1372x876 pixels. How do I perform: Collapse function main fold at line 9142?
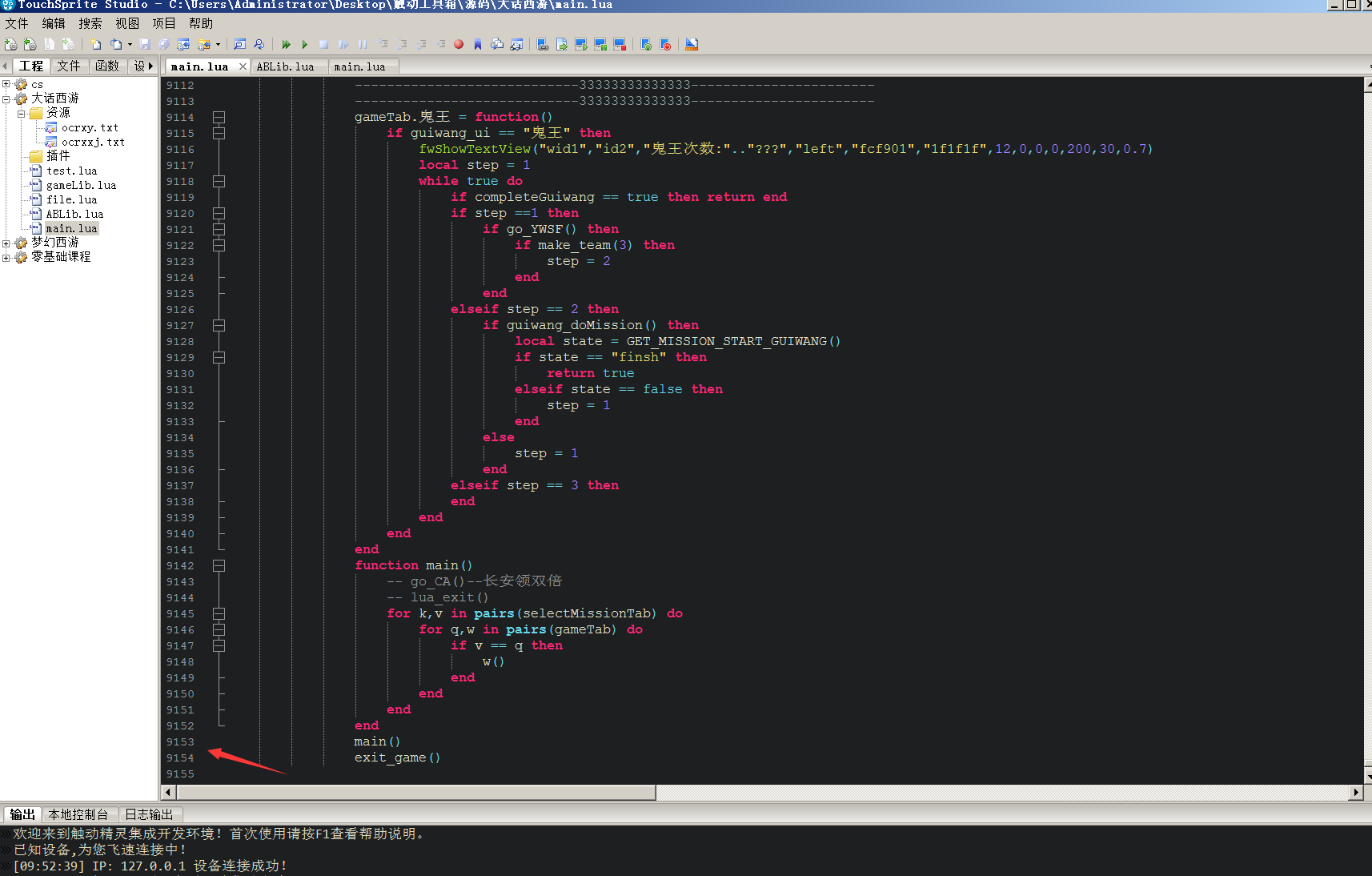click(219, 565)
